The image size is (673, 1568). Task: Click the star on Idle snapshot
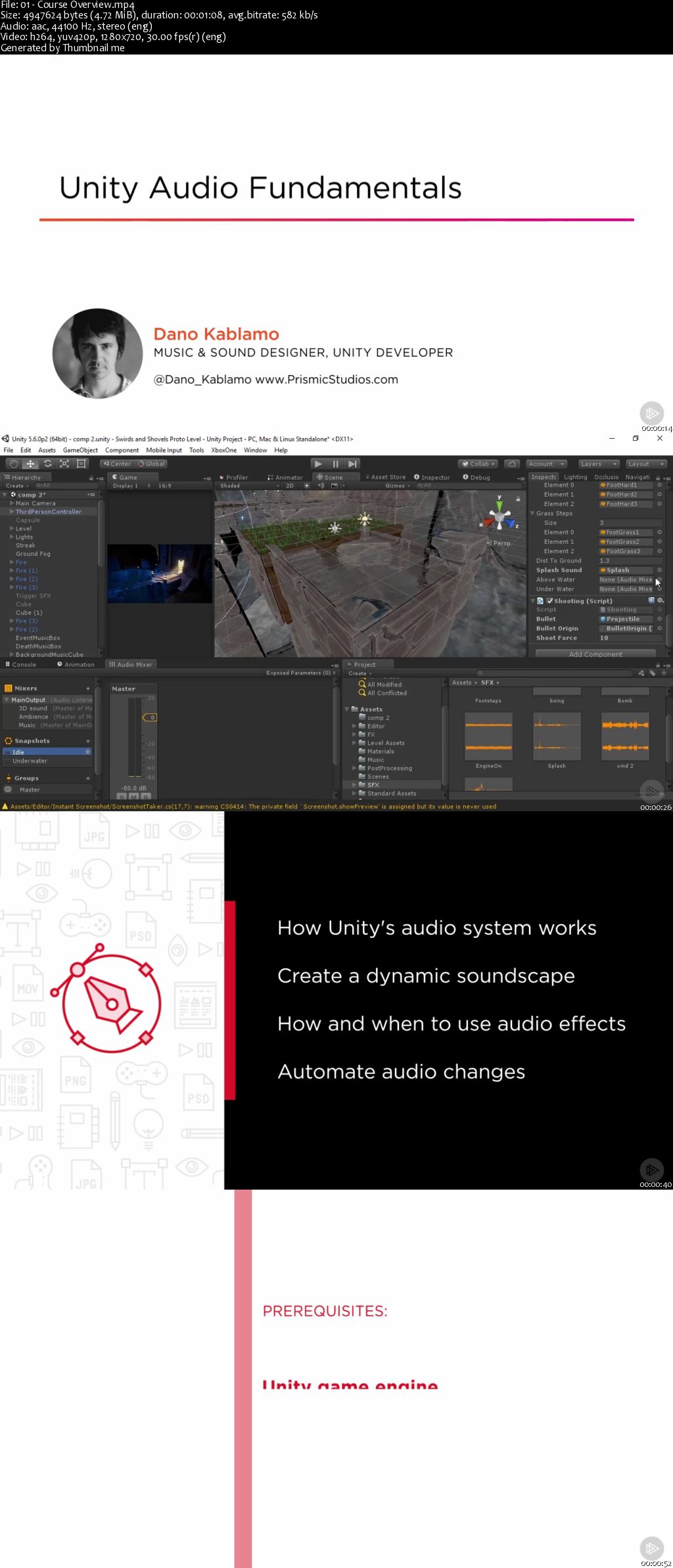coord(87,751)
